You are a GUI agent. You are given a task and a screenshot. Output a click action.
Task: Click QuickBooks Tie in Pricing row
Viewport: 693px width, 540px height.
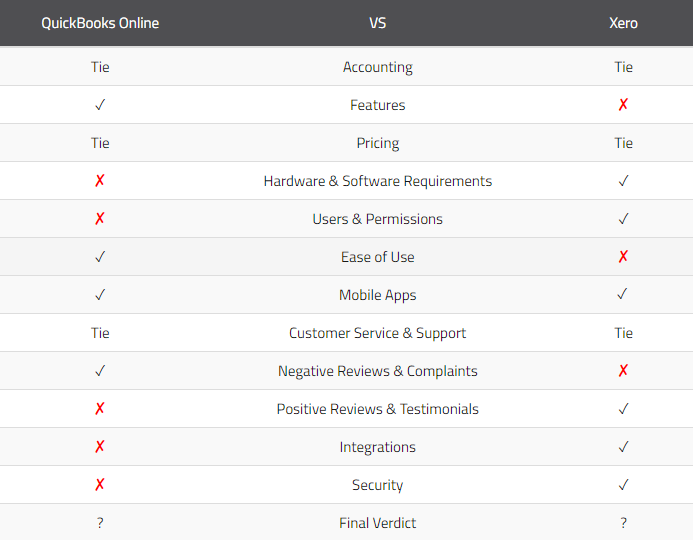tap(100, 143)
